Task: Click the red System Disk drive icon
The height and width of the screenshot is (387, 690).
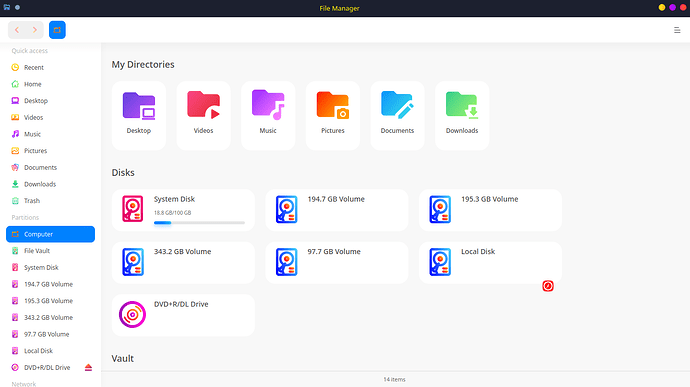Action: (x=132, y=209)
